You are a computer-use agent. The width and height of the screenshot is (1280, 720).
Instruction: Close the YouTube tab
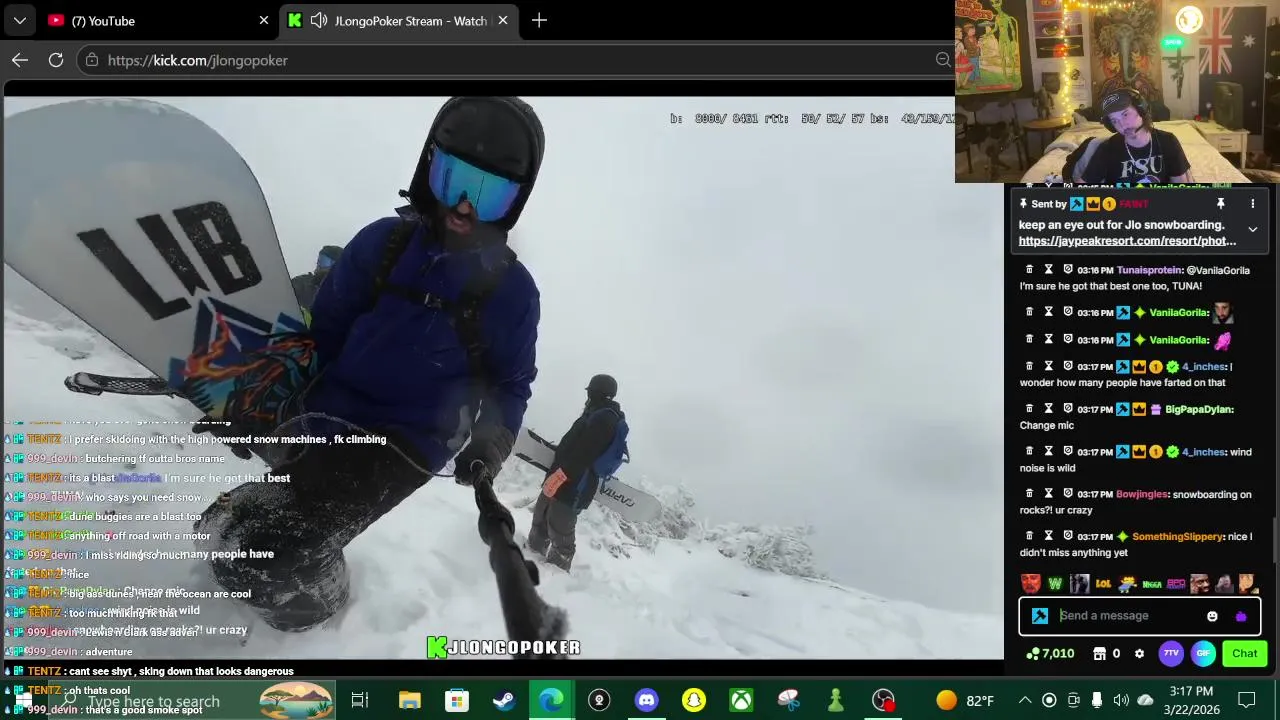click(264, 20)
